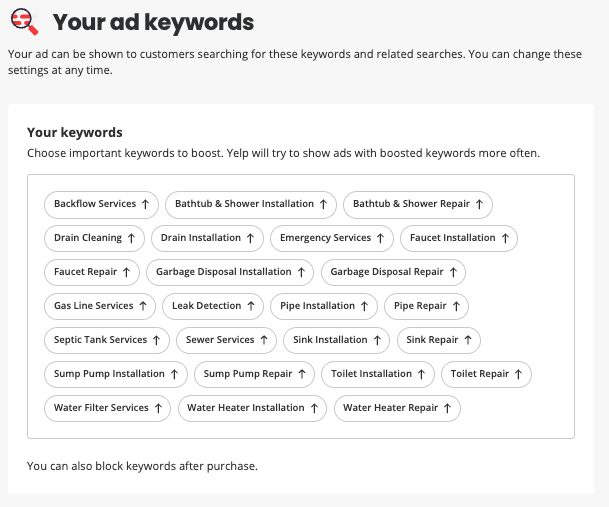The height and width of the screenshot is (507, 609).
Task: Click the arrow icon on Leak Detection
Action: pyautogui.click(x=251, y=306)
